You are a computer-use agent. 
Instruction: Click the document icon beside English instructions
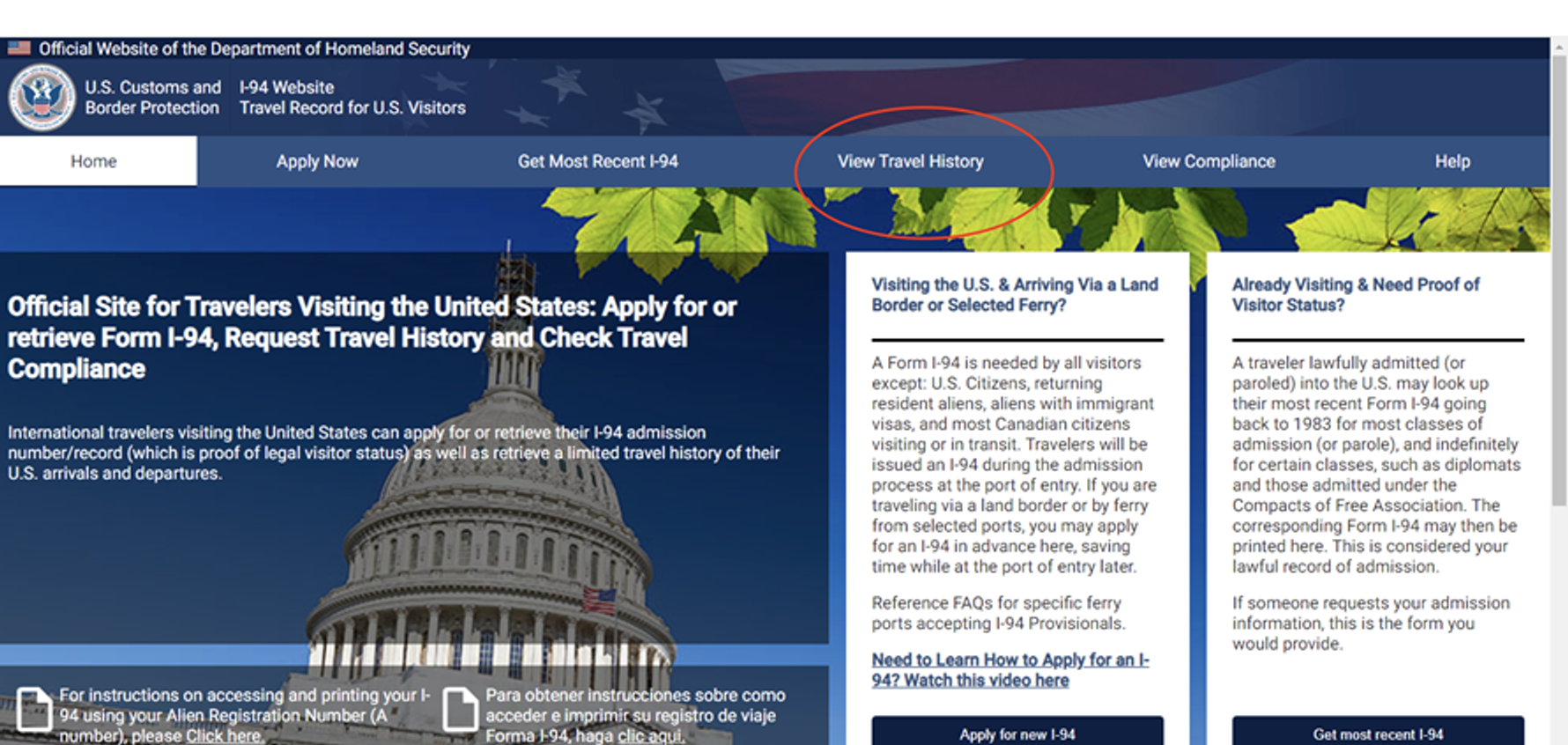(x=34, y=709)
